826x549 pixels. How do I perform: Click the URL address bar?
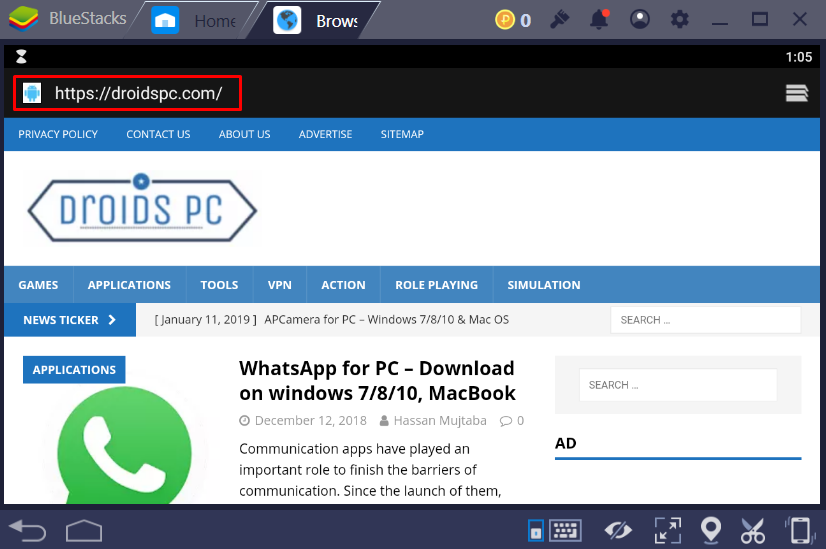(138, 93)
